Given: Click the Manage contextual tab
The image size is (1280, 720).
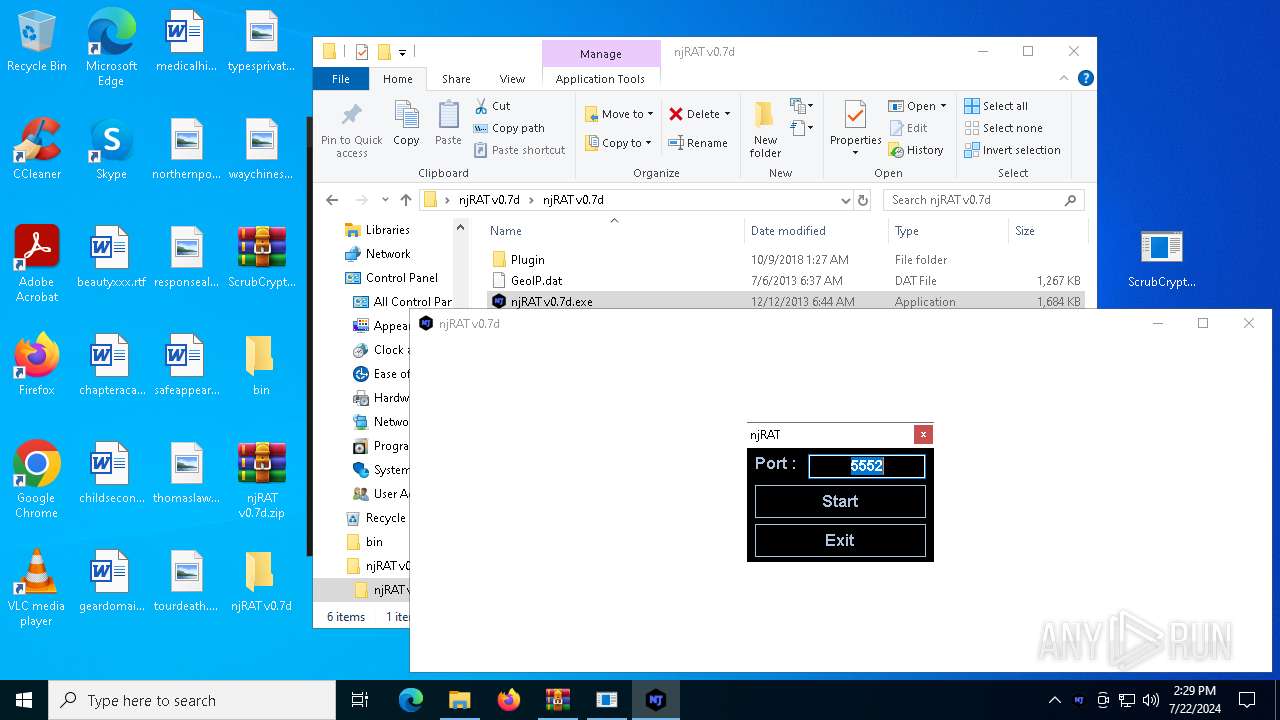Looking at the screenshot, I should 600,54.
